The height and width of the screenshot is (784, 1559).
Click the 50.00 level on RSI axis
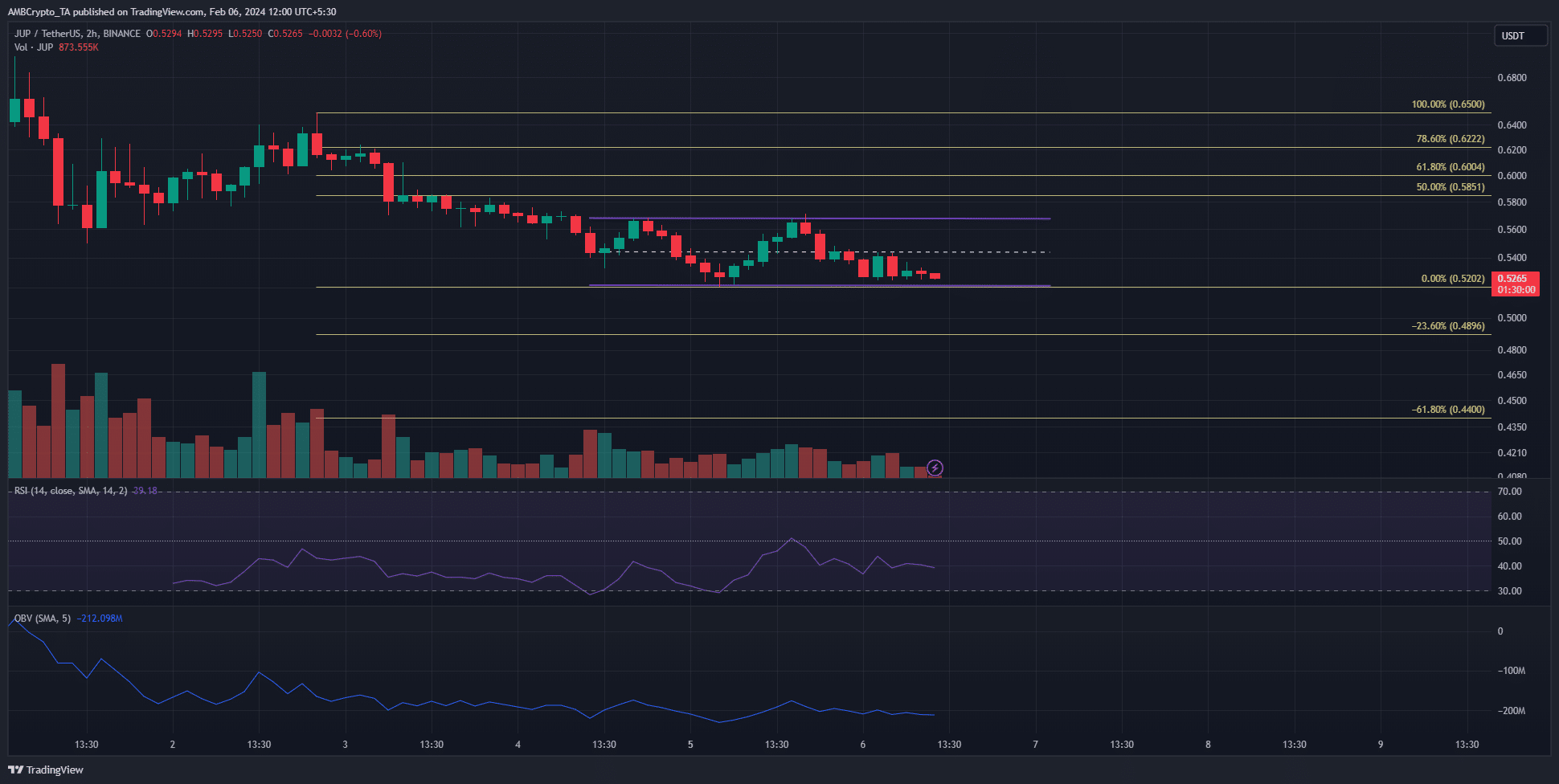pos(1510,541)
